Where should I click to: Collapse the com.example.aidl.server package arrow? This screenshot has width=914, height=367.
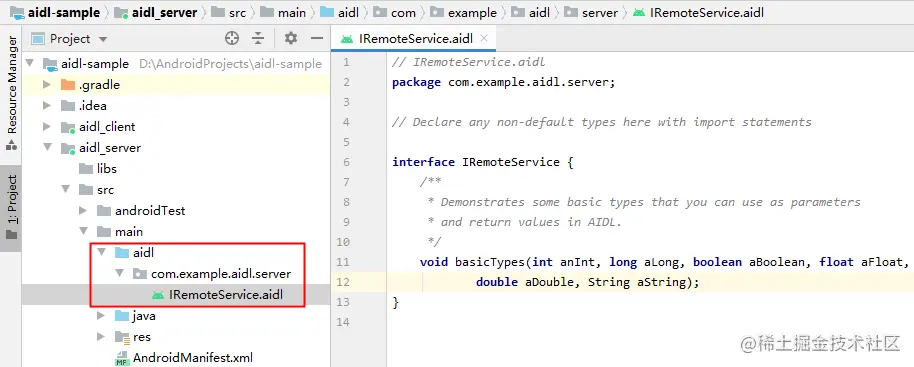click(119, 273)
